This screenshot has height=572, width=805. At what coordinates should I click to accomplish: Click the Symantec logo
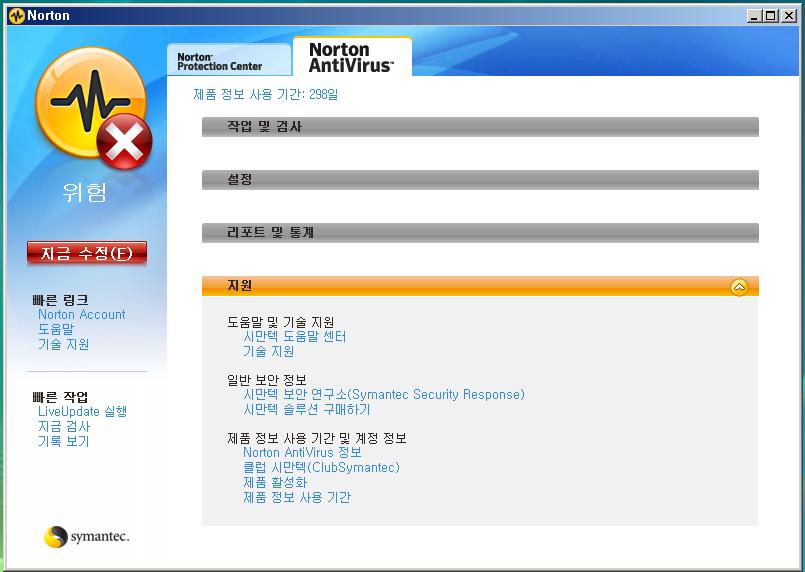coord(86,537)
